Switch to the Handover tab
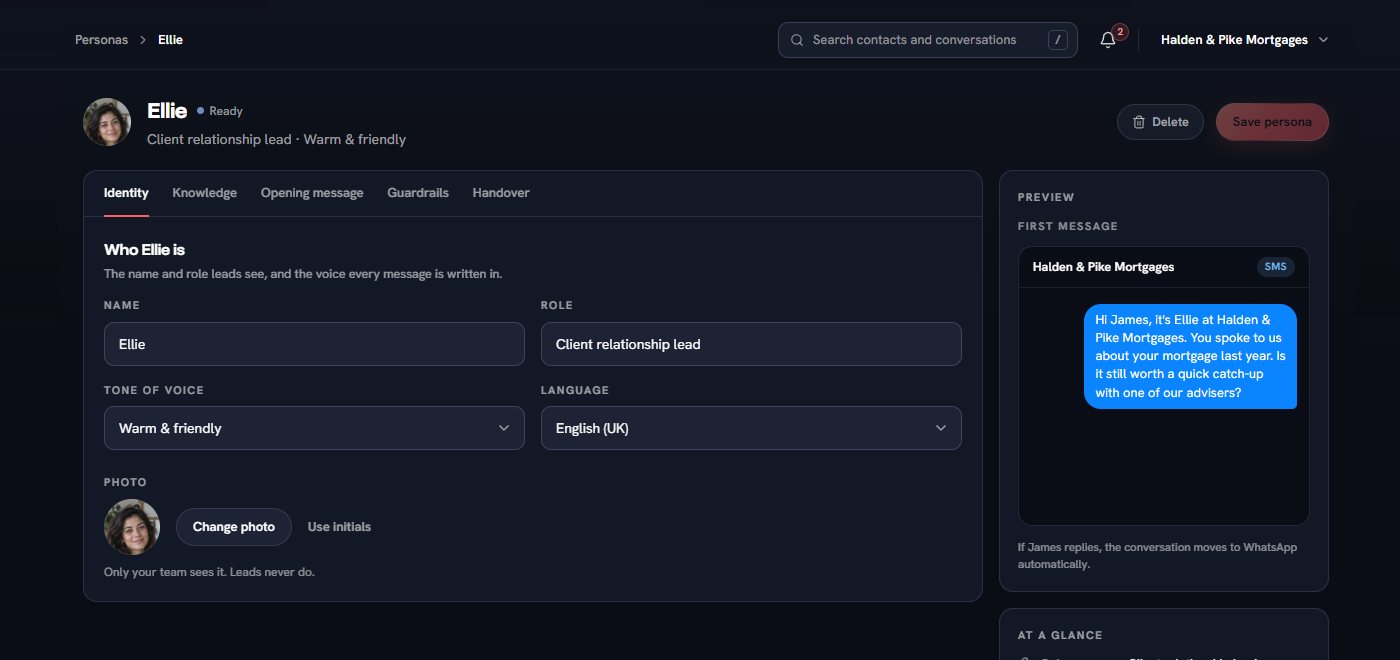The height and width of the screenshot is (660, 1400). point(501,193)
